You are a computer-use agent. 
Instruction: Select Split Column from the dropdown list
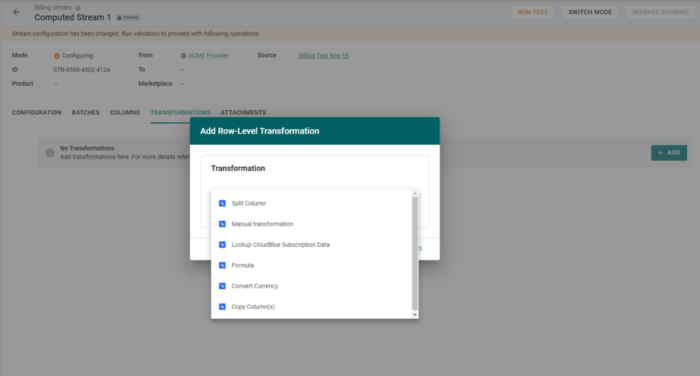312,203
